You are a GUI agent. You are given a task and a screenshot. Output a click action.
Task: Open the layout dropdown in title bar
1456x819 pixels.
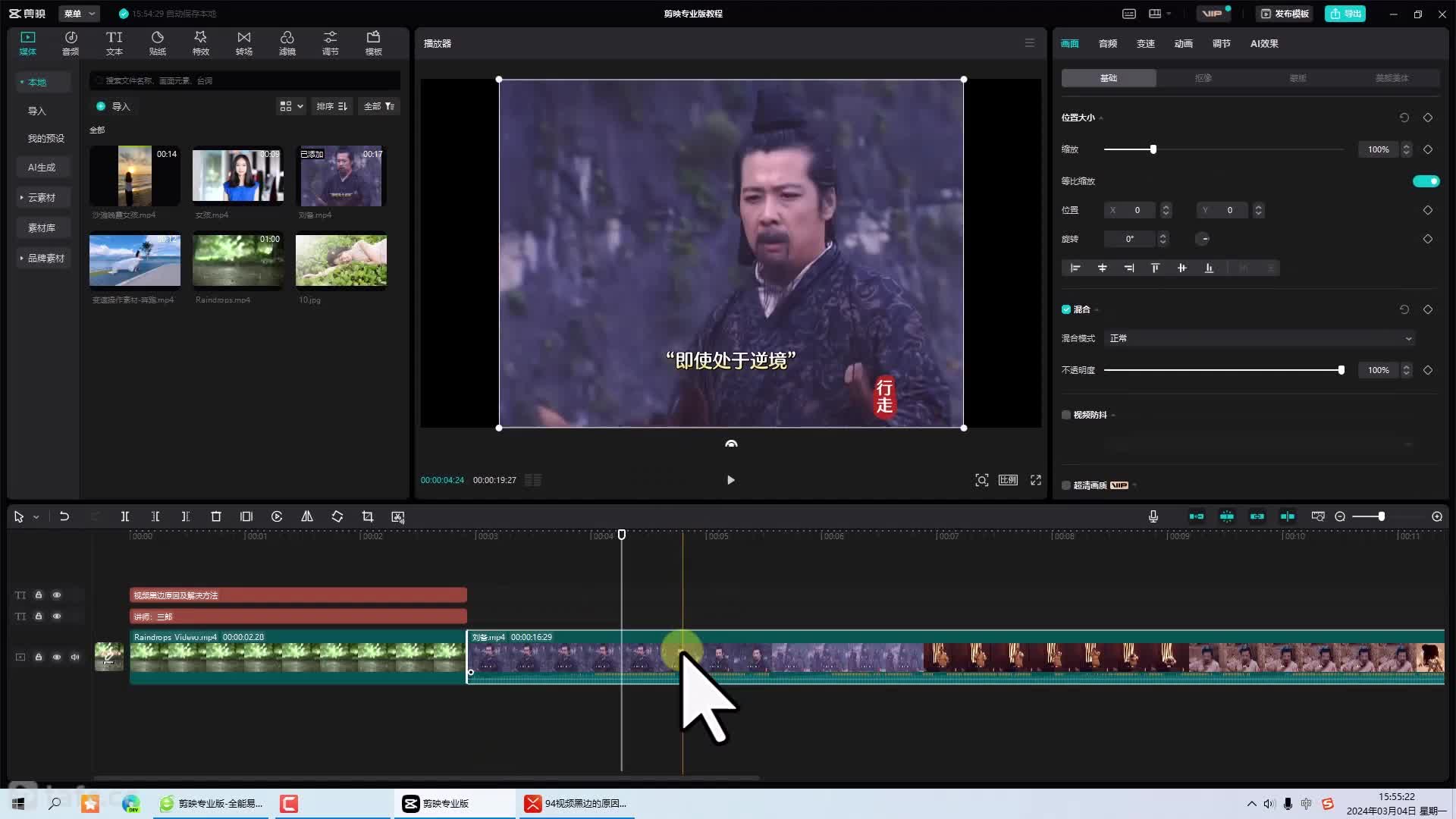click(1159, 14)
